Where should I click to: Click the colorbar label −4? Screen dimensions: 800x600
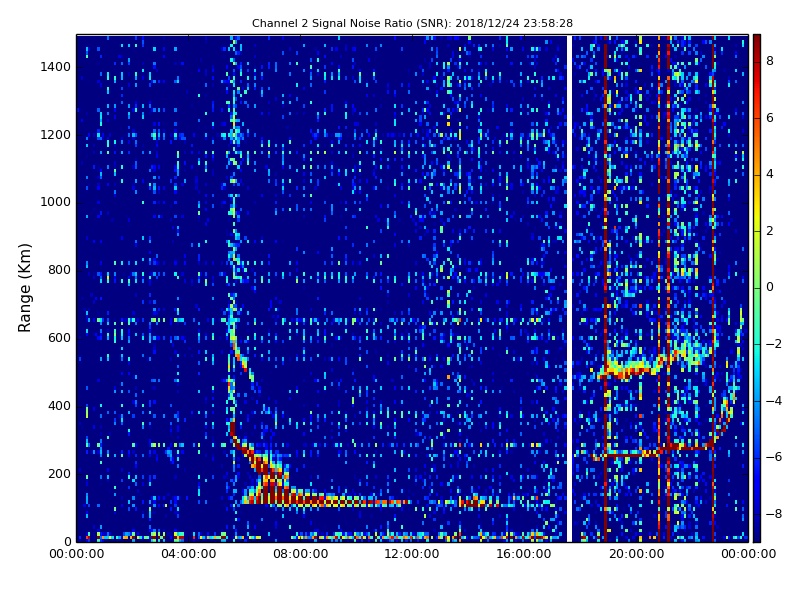[774, 401]
